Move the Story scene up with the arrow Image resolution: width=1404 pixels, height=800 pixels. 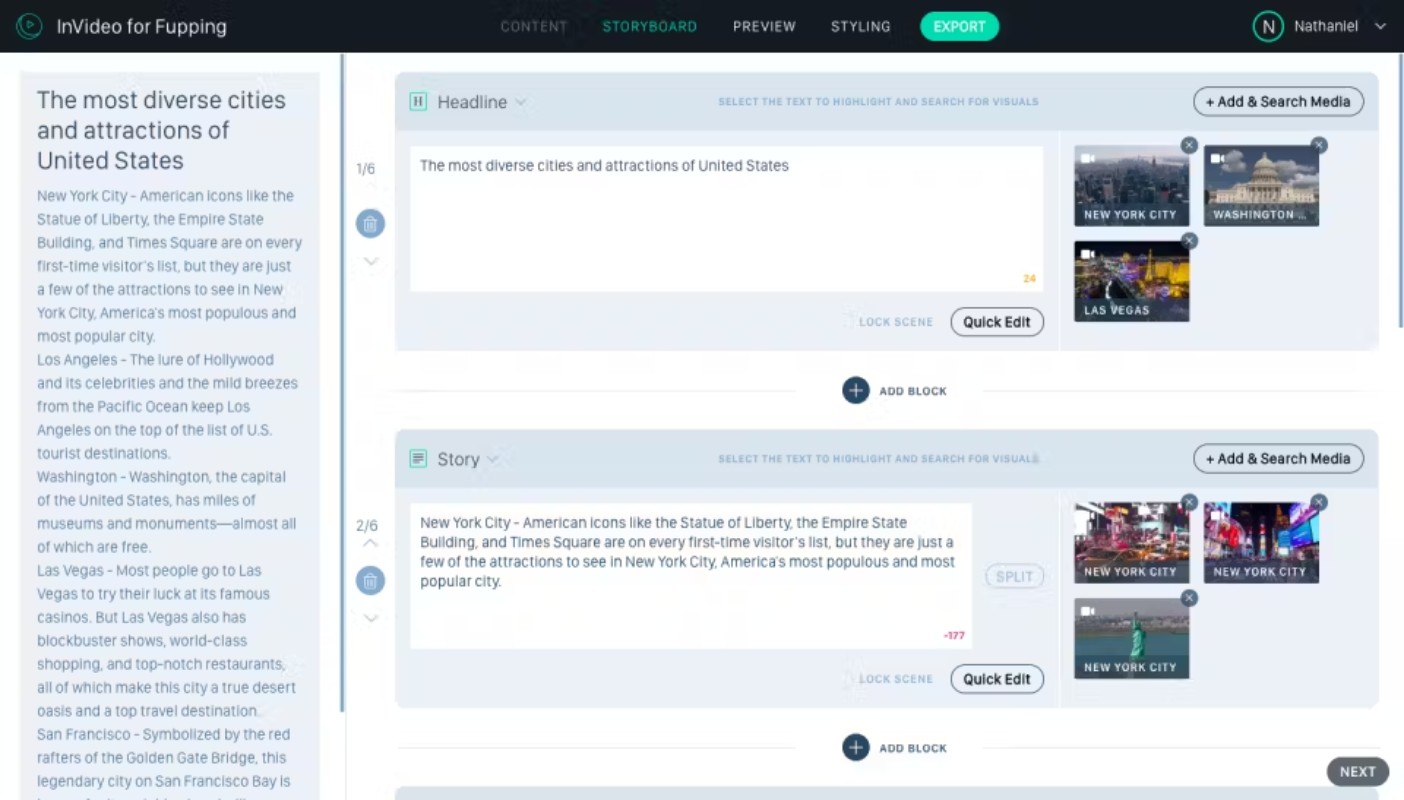pyautogui.click(x=370, y=543)
